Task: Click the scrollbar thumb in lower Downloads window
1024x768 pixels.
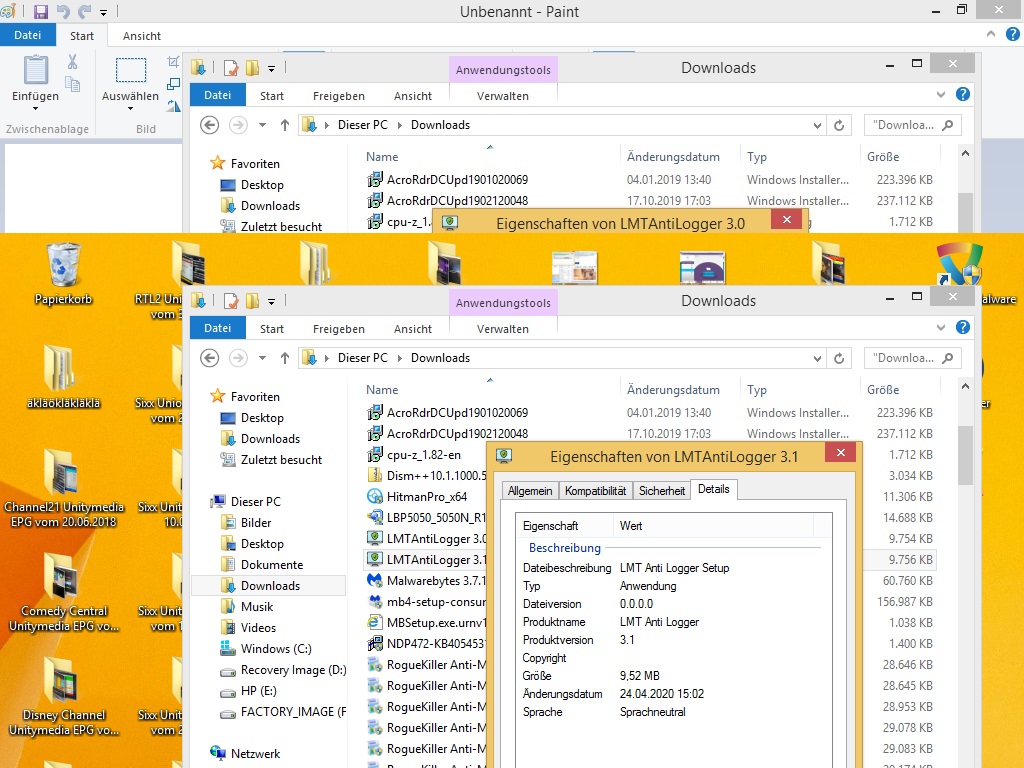Action: tap(965, 455)
